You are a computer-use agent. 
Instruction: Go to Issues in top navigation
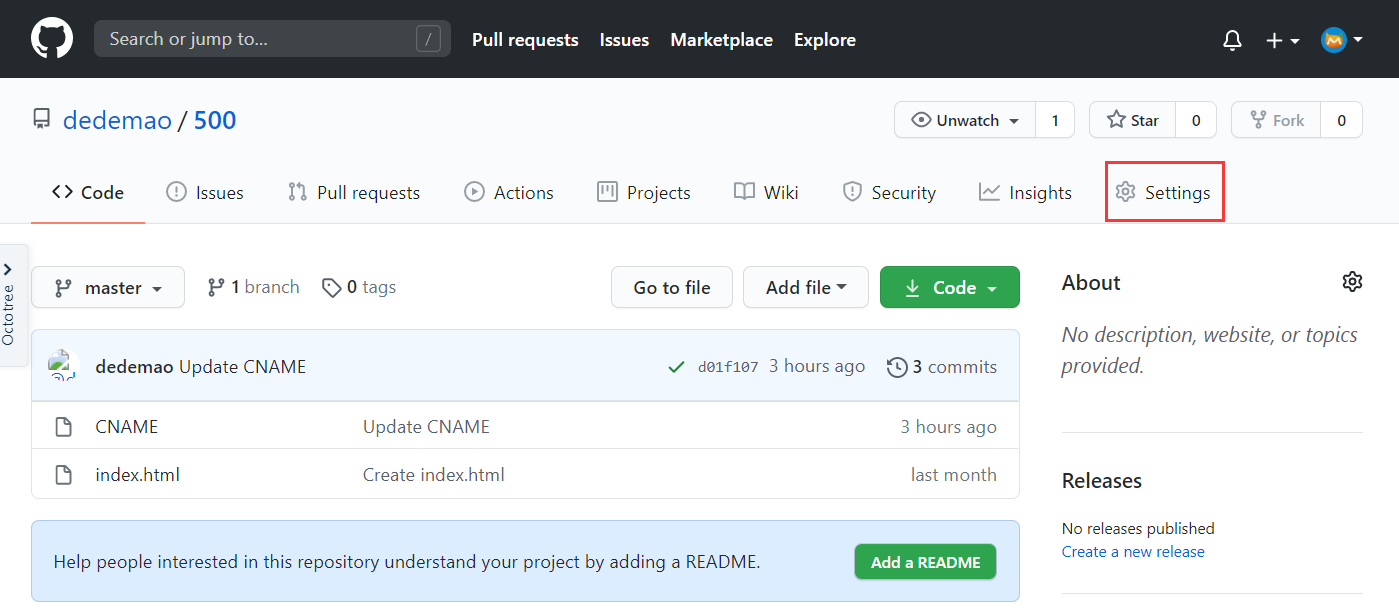point(624,40)
